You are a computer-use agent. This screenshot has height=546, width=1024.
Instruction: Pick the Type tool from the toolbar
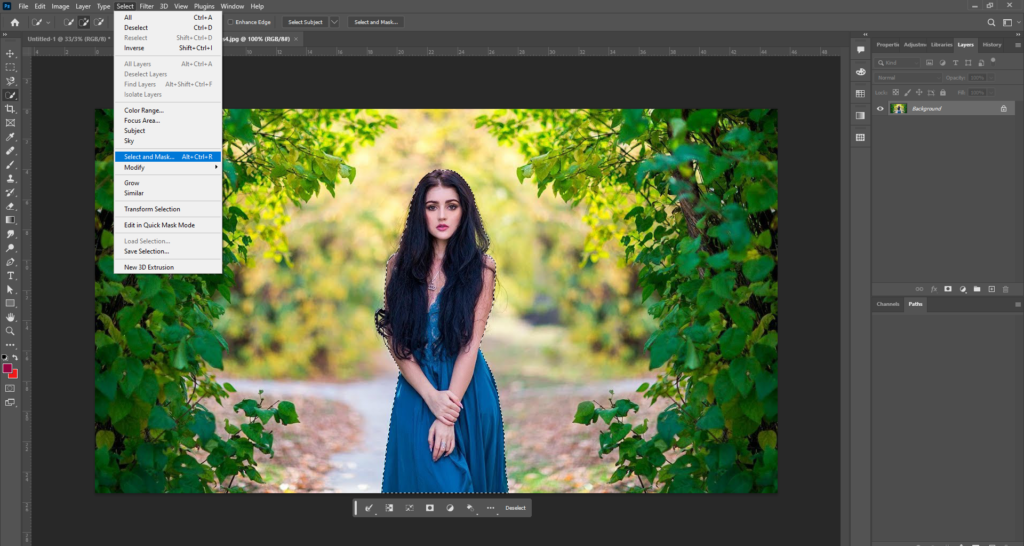10,275
